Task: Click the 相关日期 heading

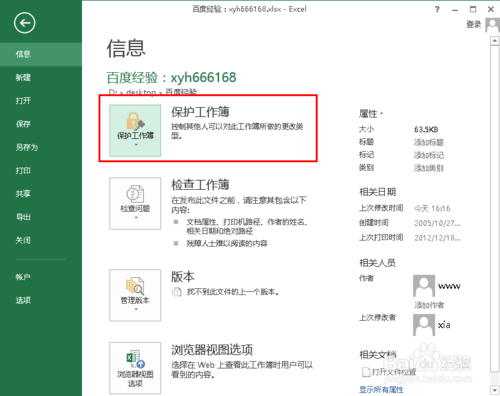Action: 377,192
